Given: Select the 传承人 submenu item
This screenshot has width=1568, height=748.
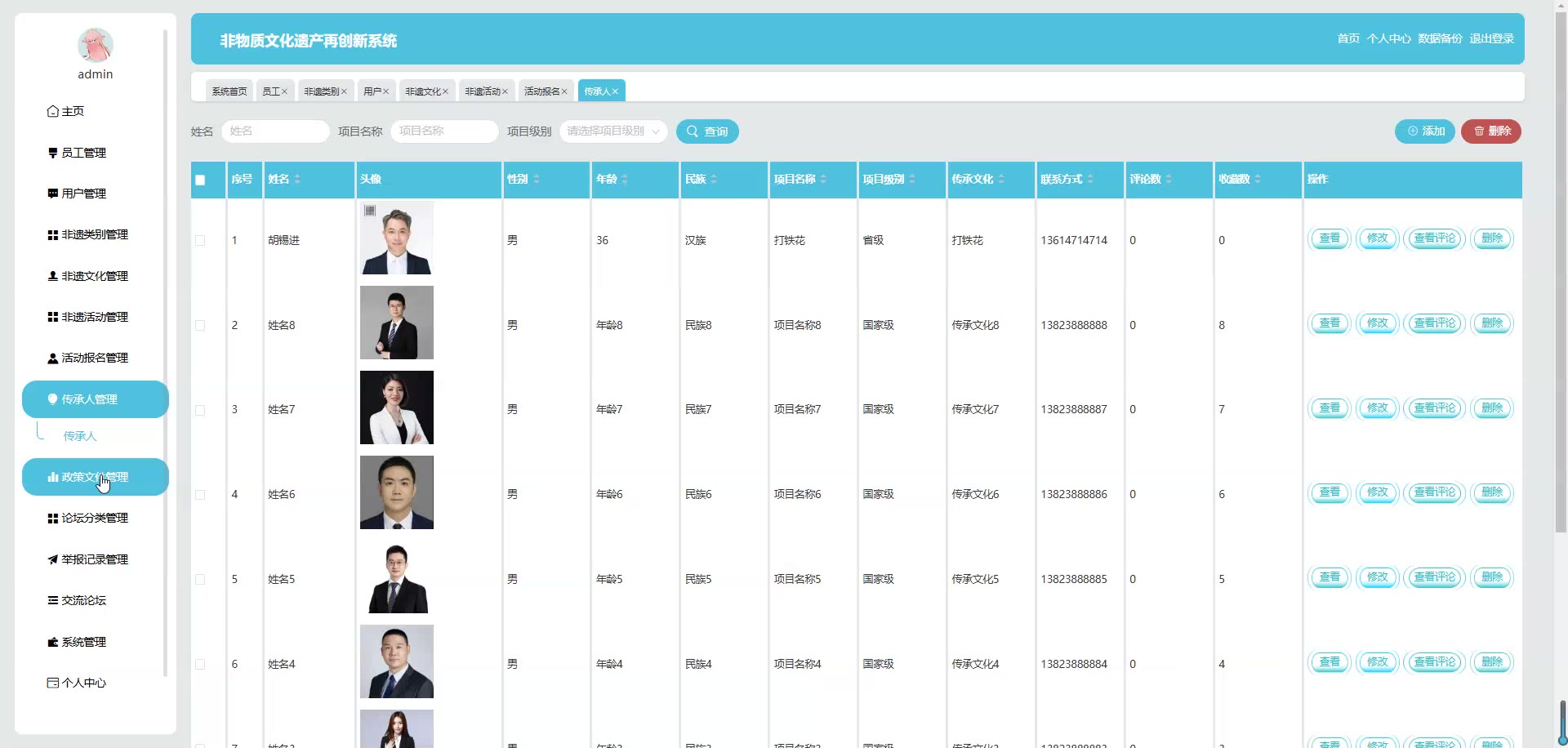Looking at the screenshot, I should pyautogui.click(x=80, y=436).
